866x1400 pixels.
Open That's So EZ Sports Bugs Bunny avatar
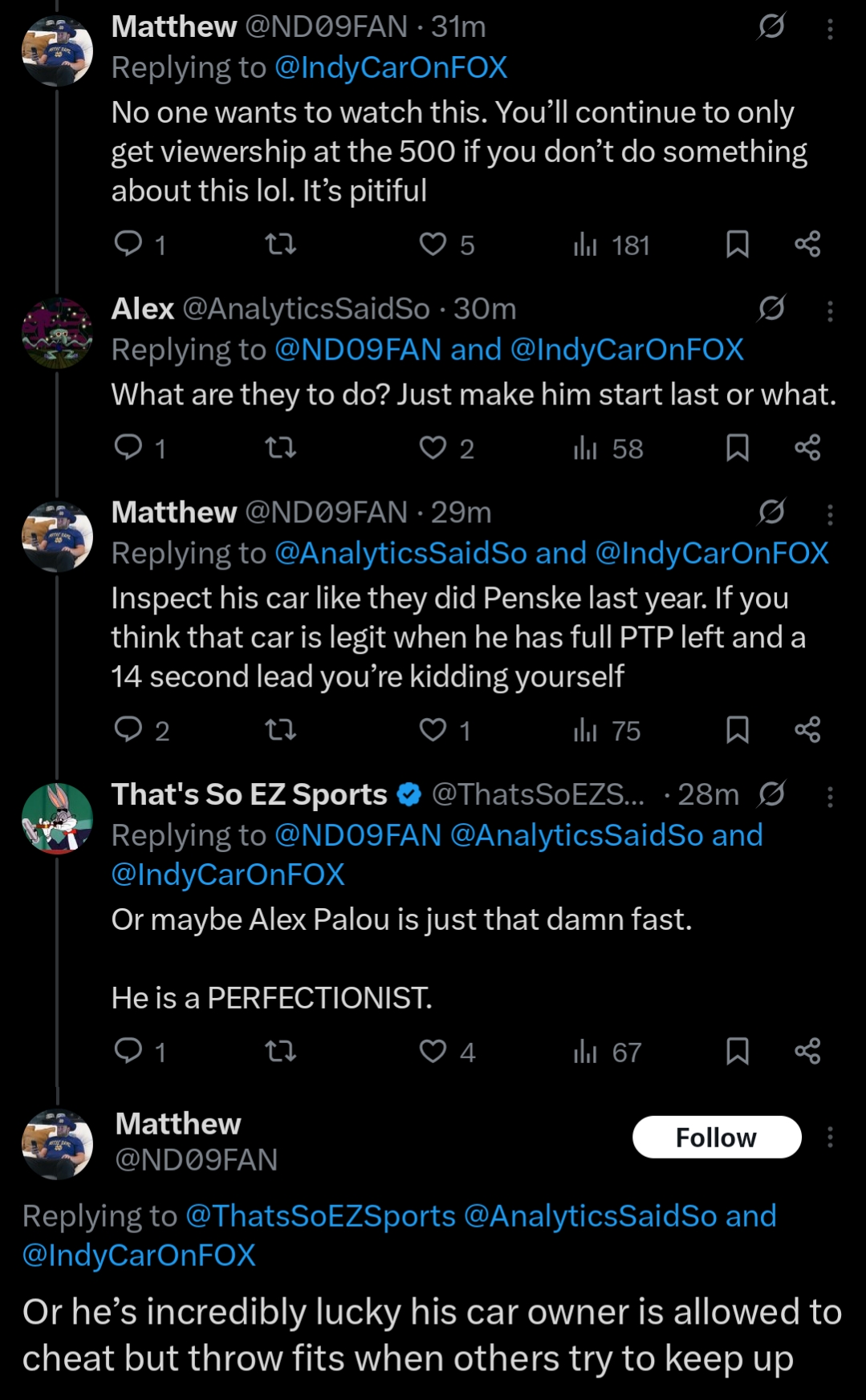click(57, 818)
